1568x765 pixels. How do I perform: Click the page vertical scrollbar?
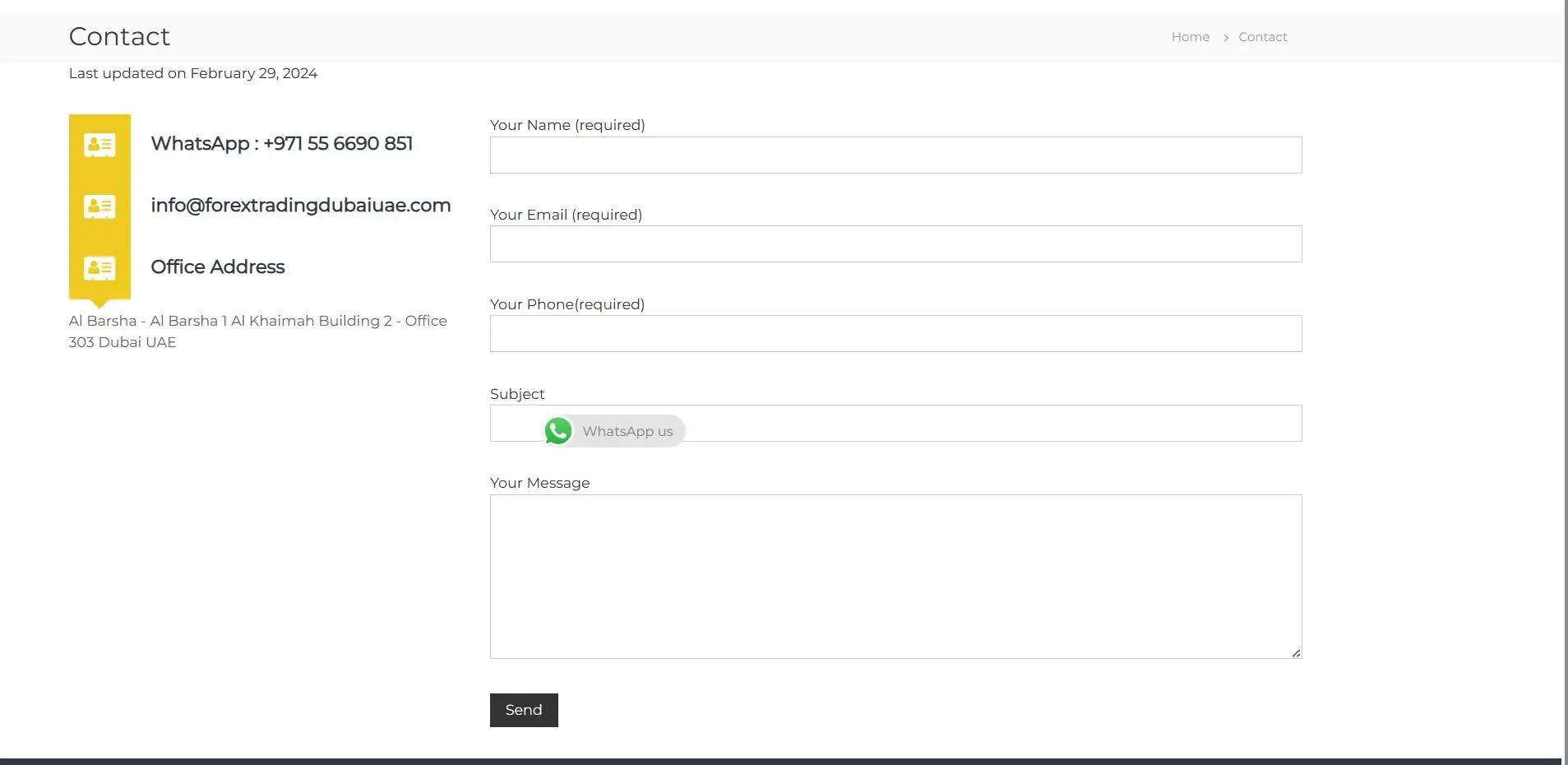pyautogui.click(x=1565, y=382)
